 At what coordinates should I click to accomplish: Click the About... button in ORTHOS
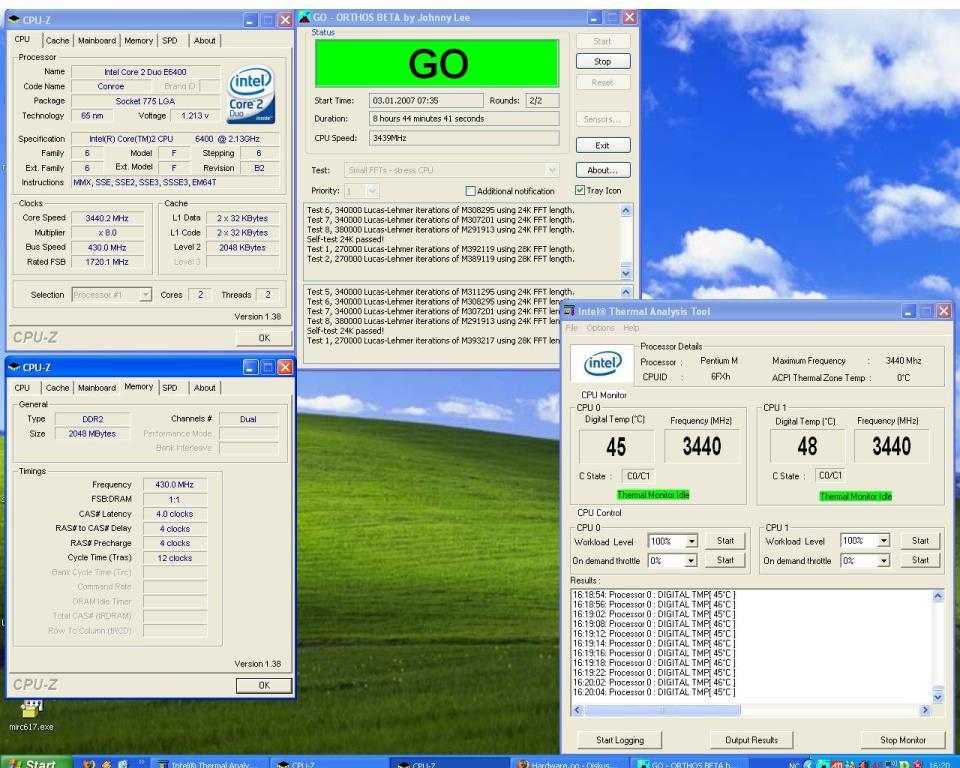tap(602, 170)
